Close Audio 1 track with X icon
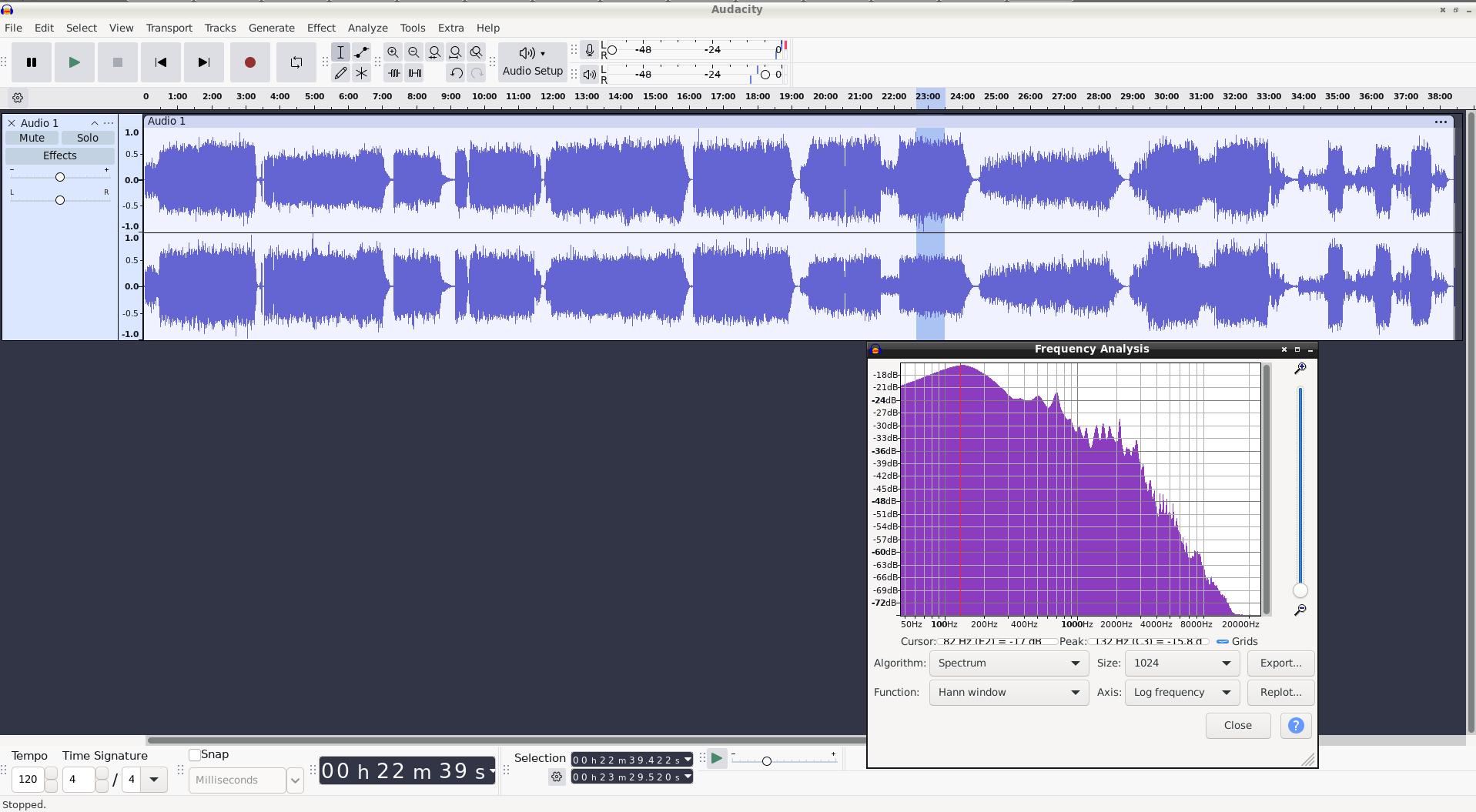Image resolution: width=1476 pixels, height=812 pixels. pos(12,123)
